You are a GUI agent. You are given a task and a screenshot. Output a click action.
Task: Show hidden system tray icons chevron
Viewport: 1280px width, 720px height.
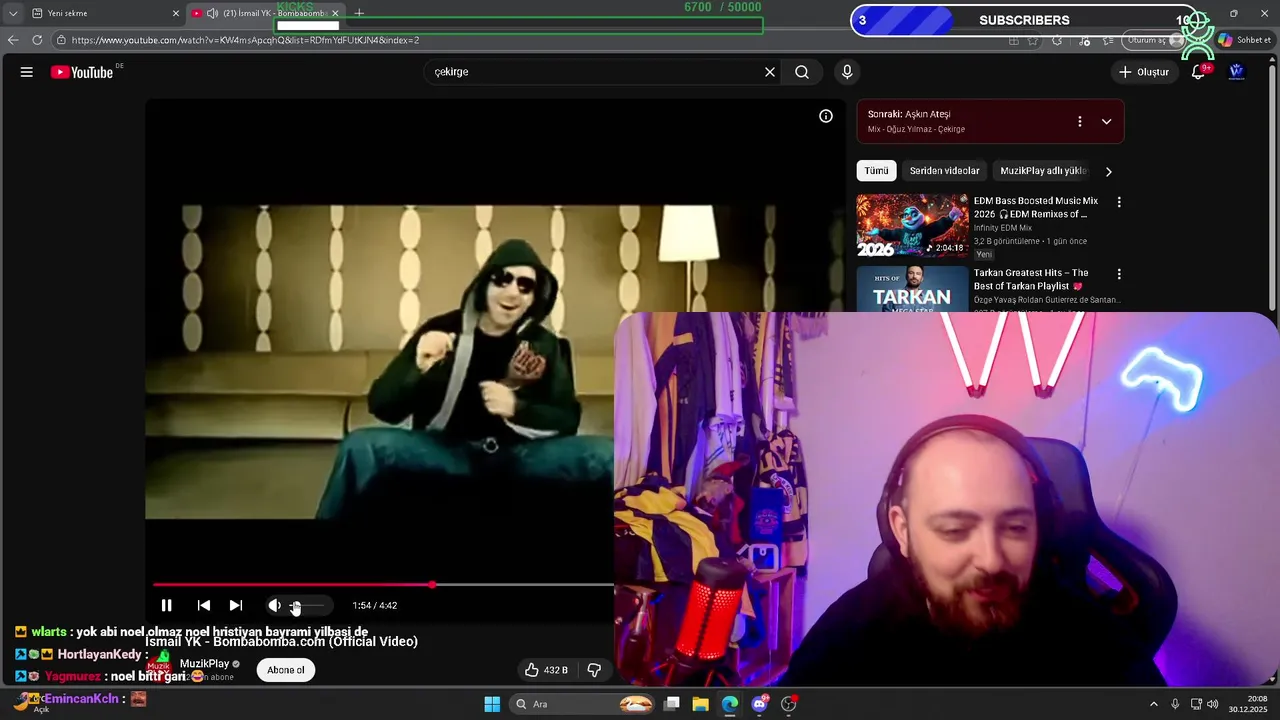pyautogui.click(x=1153, y=704)
